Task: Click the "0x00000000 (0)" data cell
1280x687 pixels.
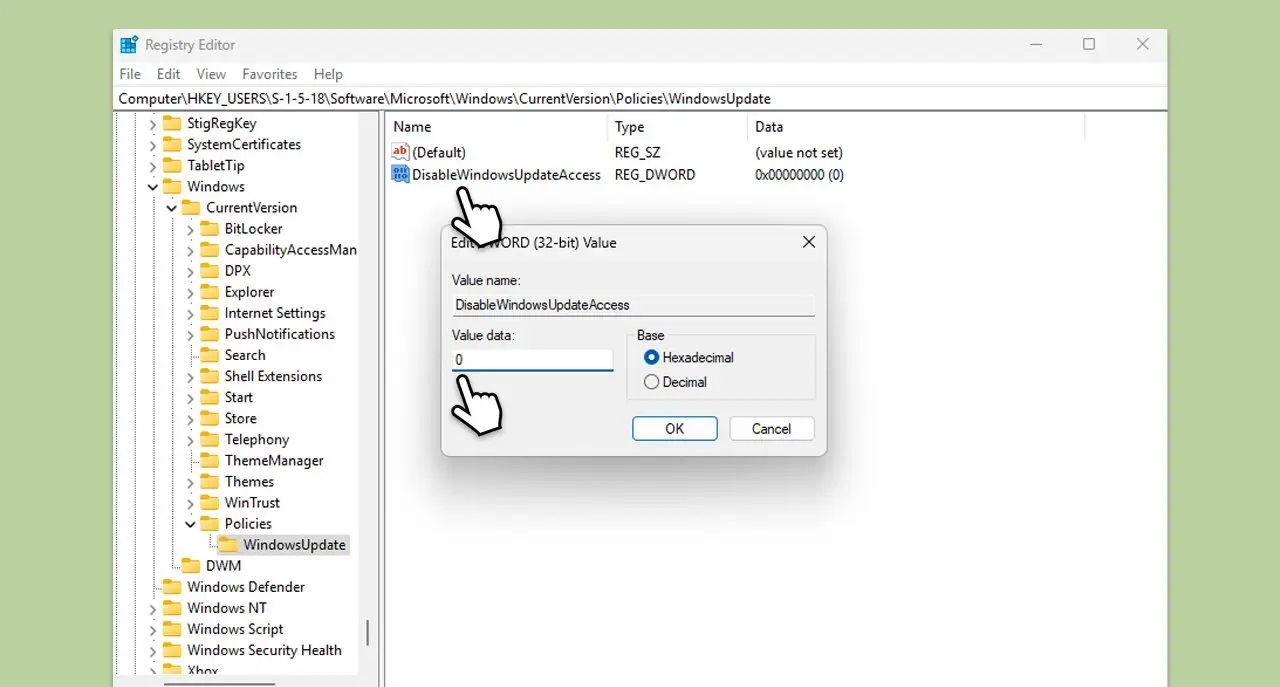Action: tap(800, 174)
